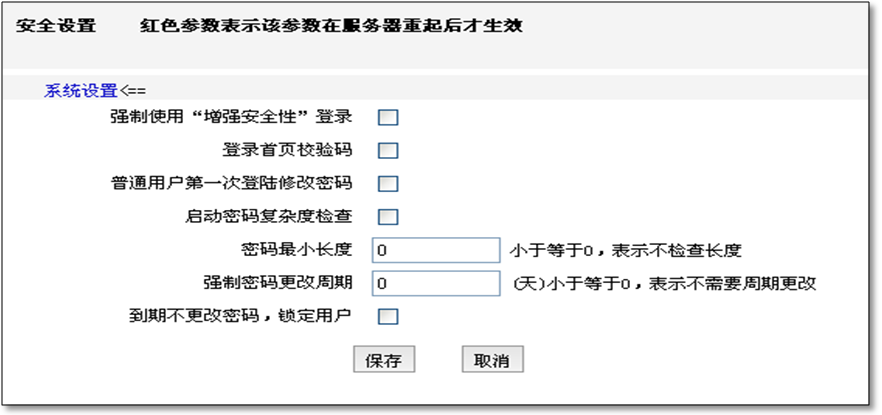Viewport: 882px width, 415px height.
Task: Click the 密码最小长度 label text
Action: [x=297, y=250]
